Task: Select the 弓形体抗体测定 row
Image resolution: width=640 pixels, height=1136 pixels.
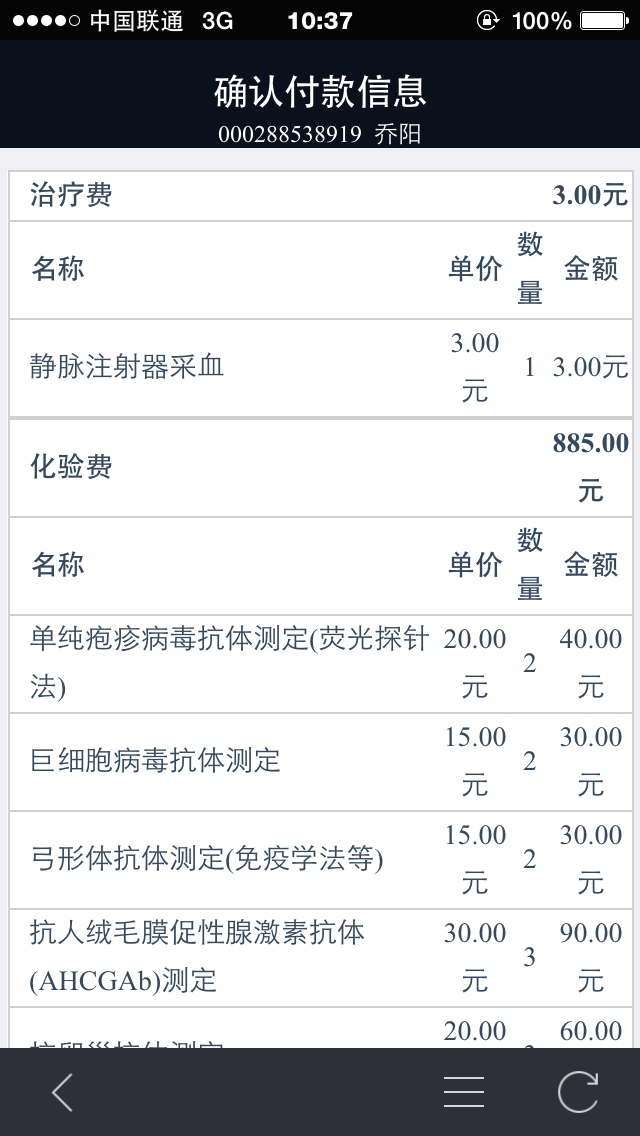Action: (x=206, y=859)
